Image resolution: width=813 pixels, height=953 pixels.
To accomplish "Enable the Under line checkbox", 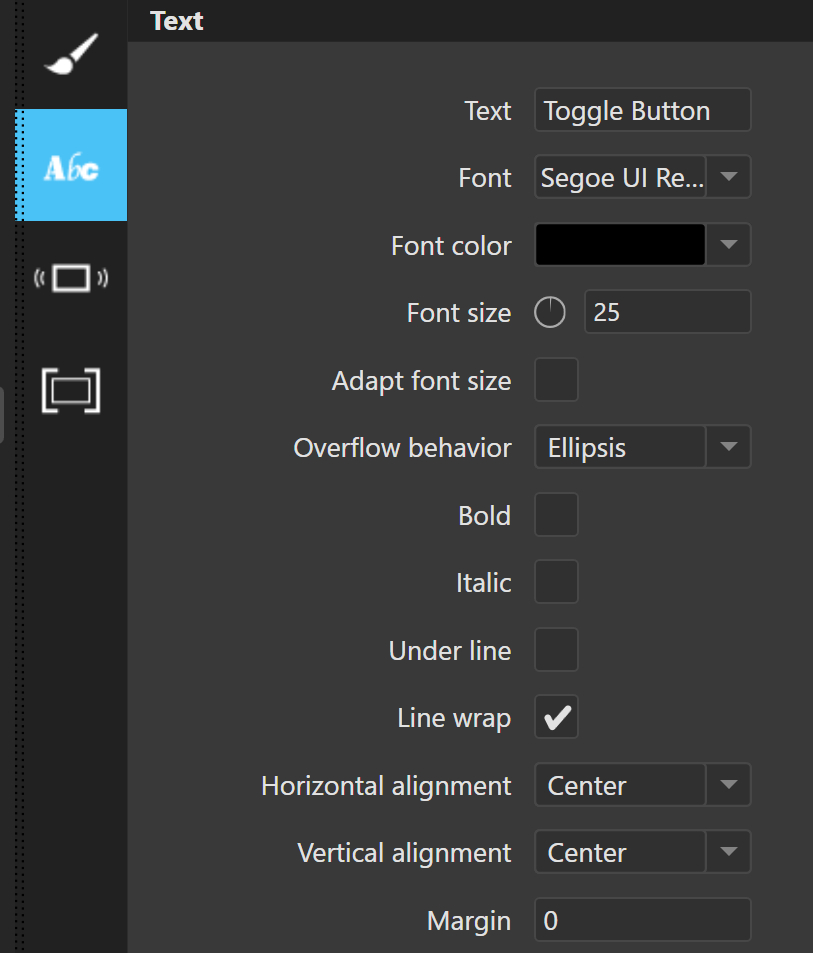I will click(x=556, y=650).
